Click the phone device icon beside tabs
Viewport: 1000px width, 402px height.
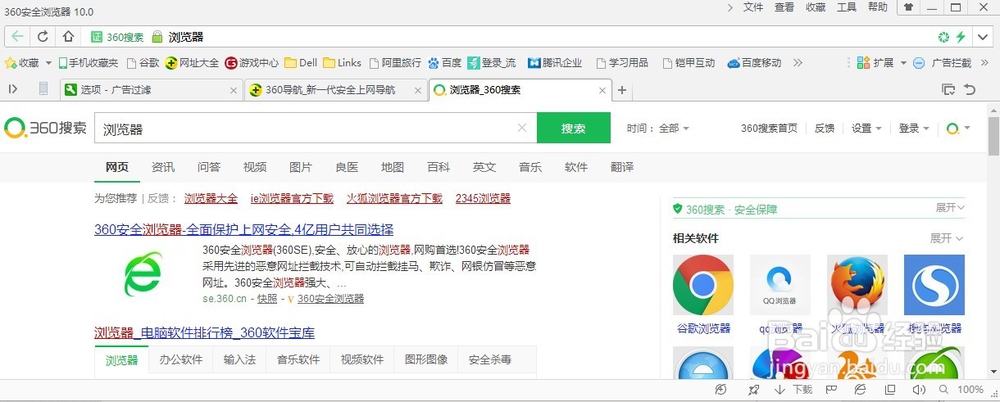[x=43, y=89]
